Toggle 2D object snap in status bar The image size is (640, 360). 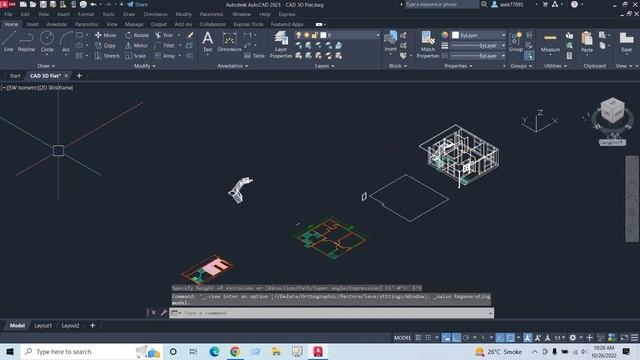[510, 338]
